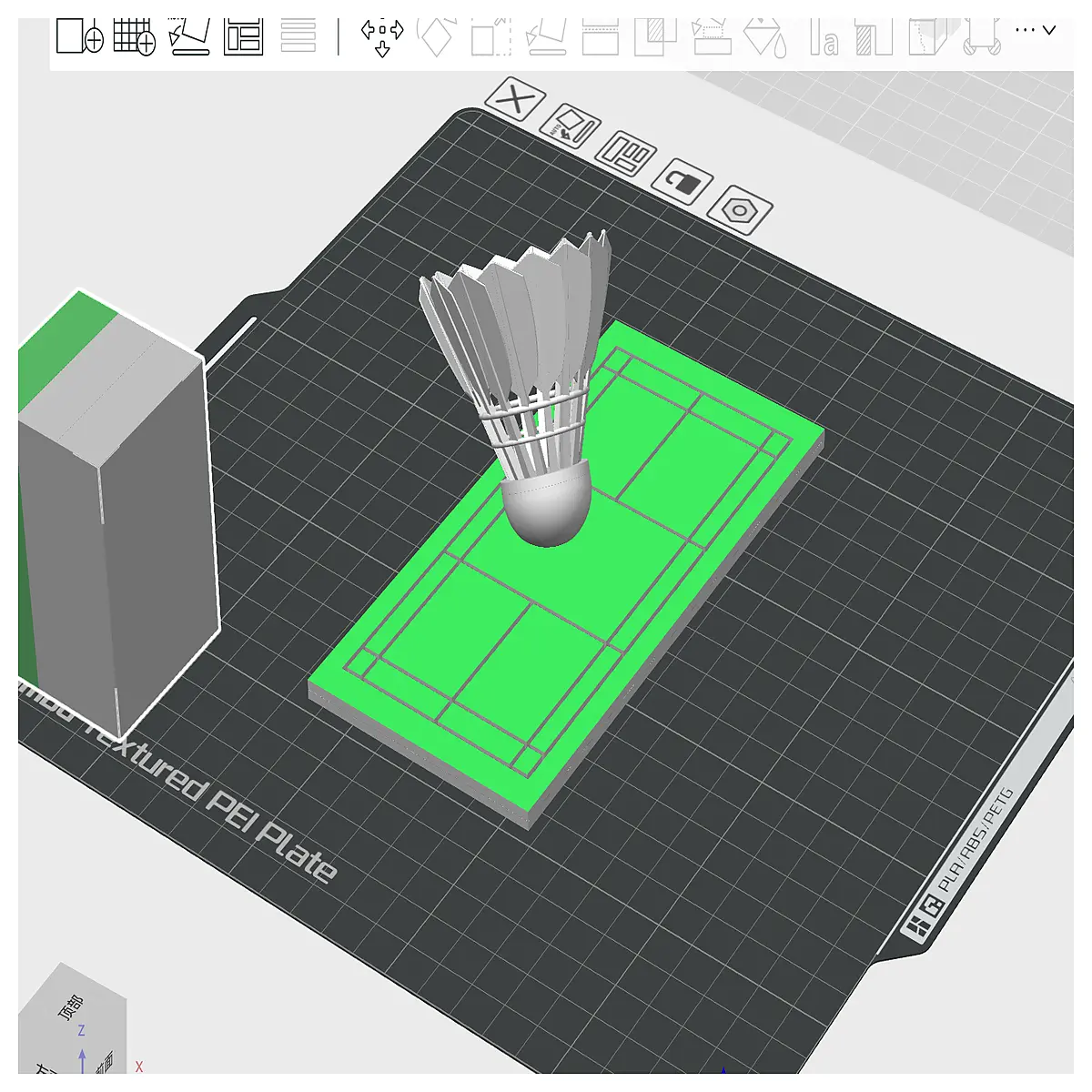Viewport: 1092px width, 1092px height.
Task: Click the 顶部 face of view cube
Action: [72, 1006]
